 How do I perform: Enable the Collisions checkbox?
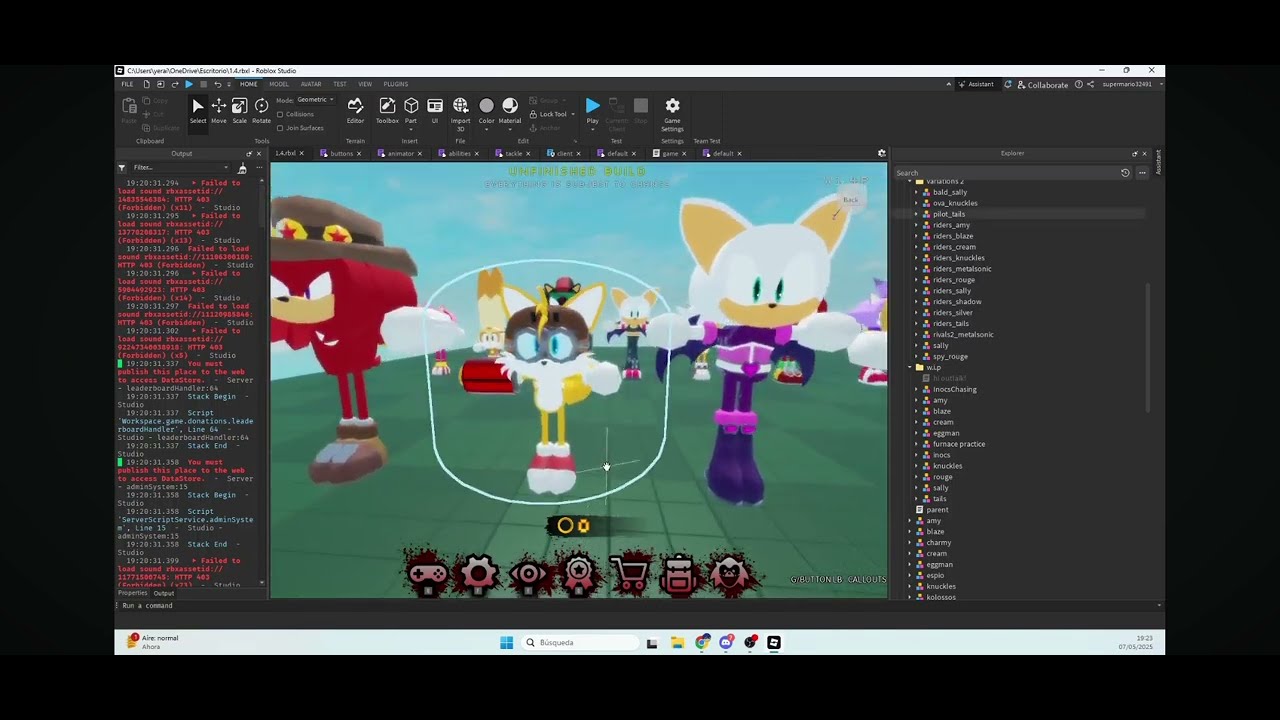pos(280,114)
